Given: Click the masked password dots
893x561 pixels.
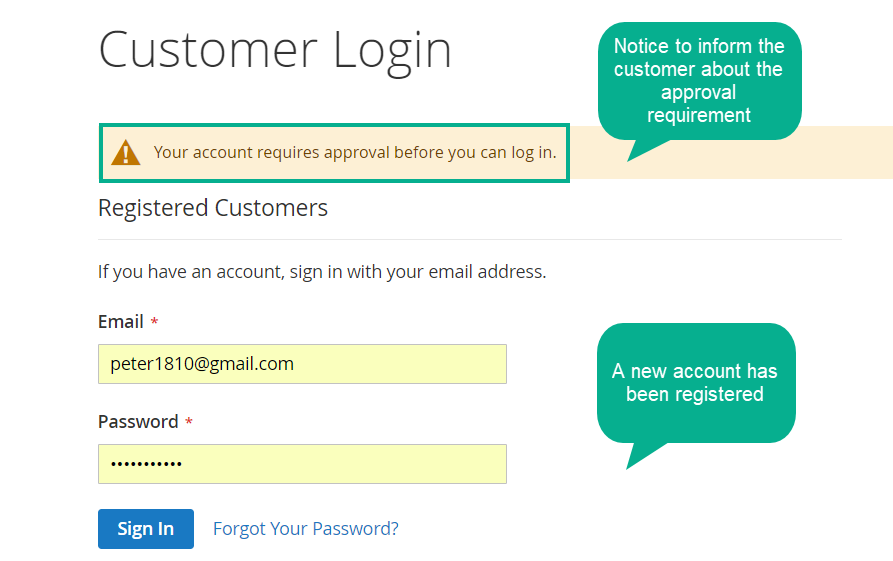Looking at the screenshot, I should (146, 464).
